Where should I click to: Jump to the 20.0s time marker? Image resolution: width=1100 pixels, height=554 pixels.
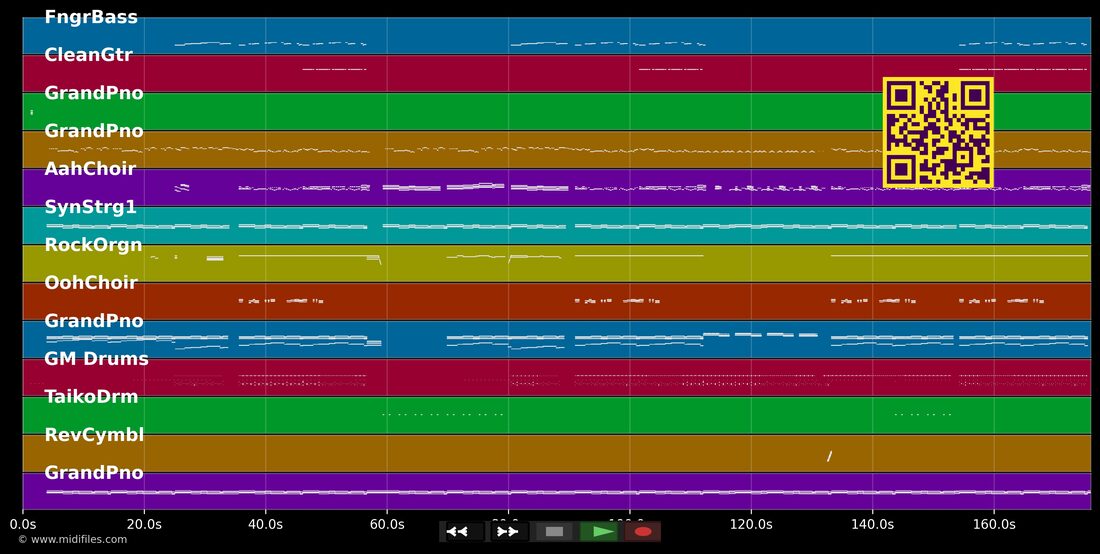pyautogui.click(x=145, y=524)
